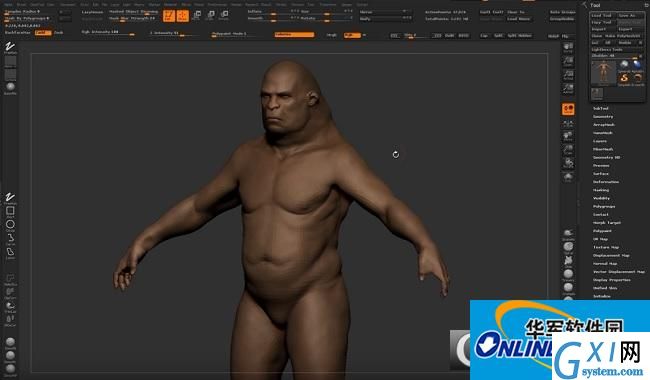Click the Load Tool button
The height and width of the screenshot is (380, 650).
(603, 15)
